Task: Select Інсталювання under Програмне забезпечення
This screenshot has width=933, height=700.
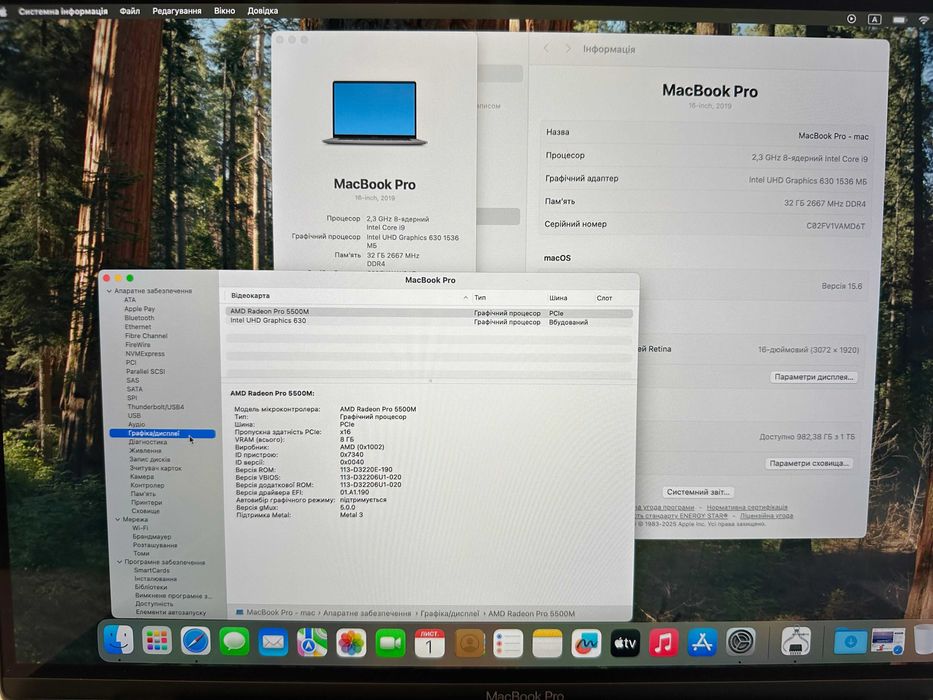Action: (x=155, y=579)
